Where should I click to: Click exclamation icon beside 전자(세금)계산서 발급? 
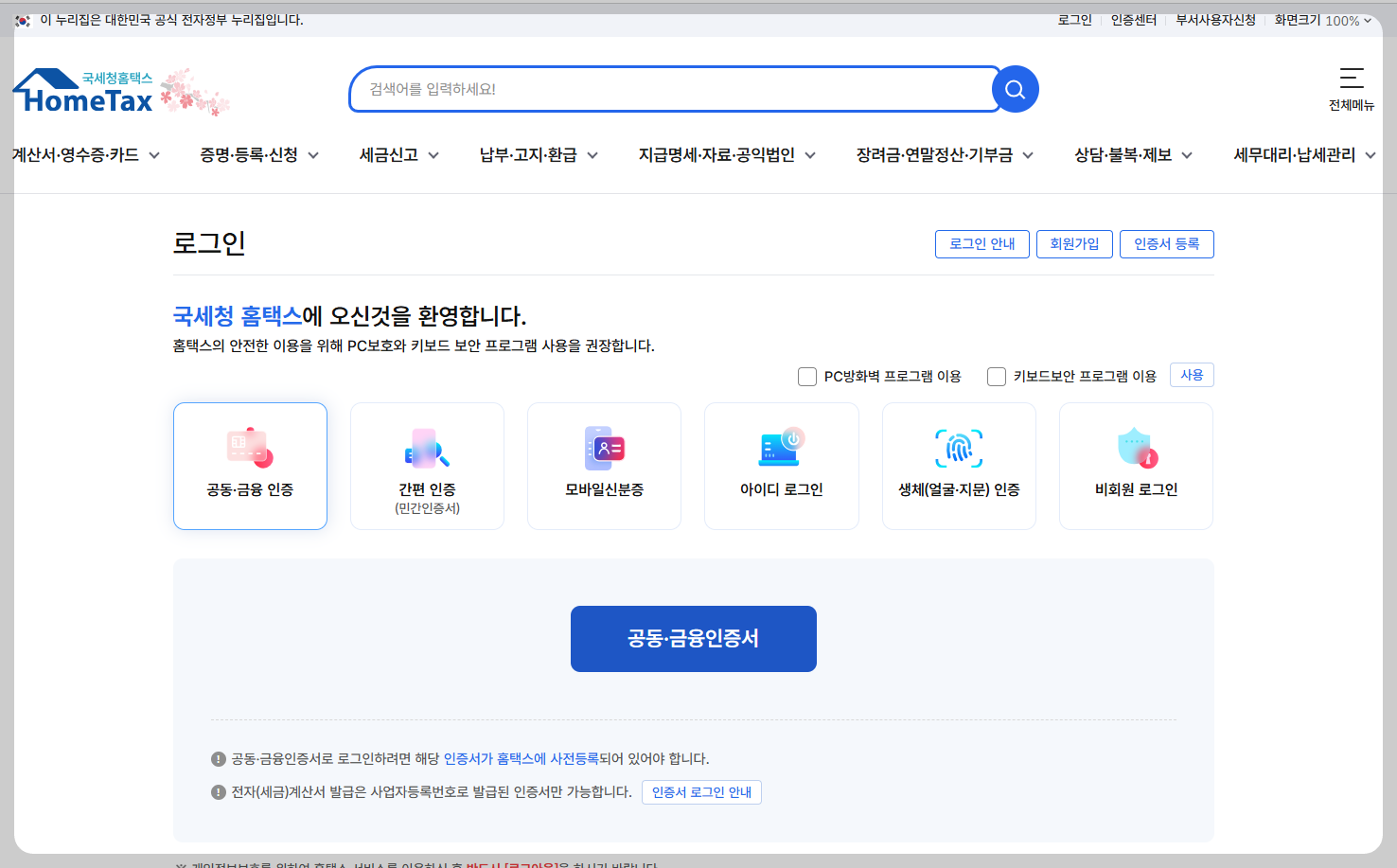coord(219,792)
